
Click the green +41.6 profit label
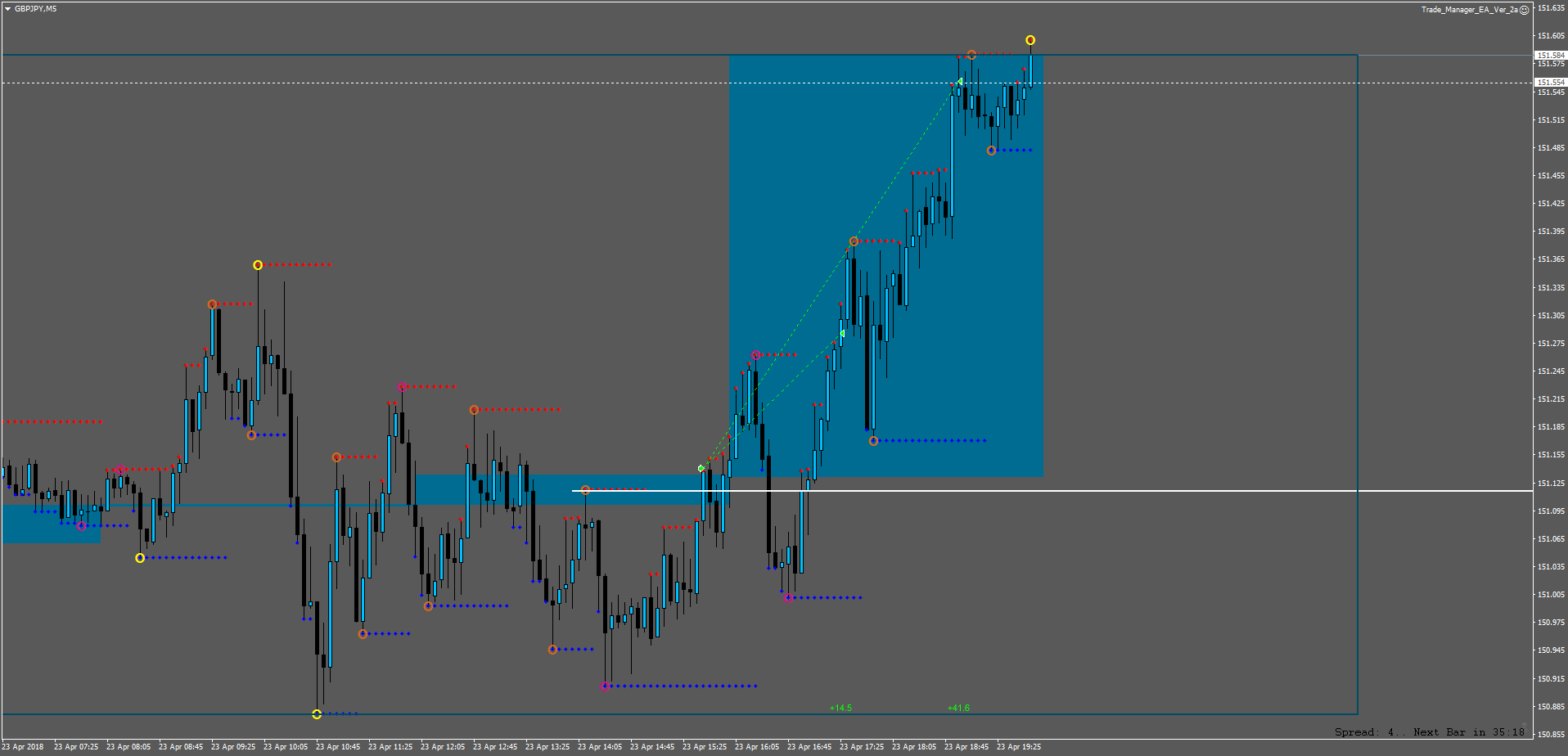click(958, 709)
